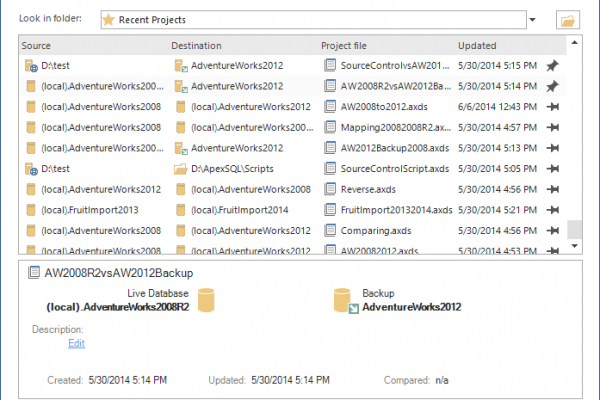
Task: Click the project file icon for SourceControlvsAW201
Action: (330, 65)
